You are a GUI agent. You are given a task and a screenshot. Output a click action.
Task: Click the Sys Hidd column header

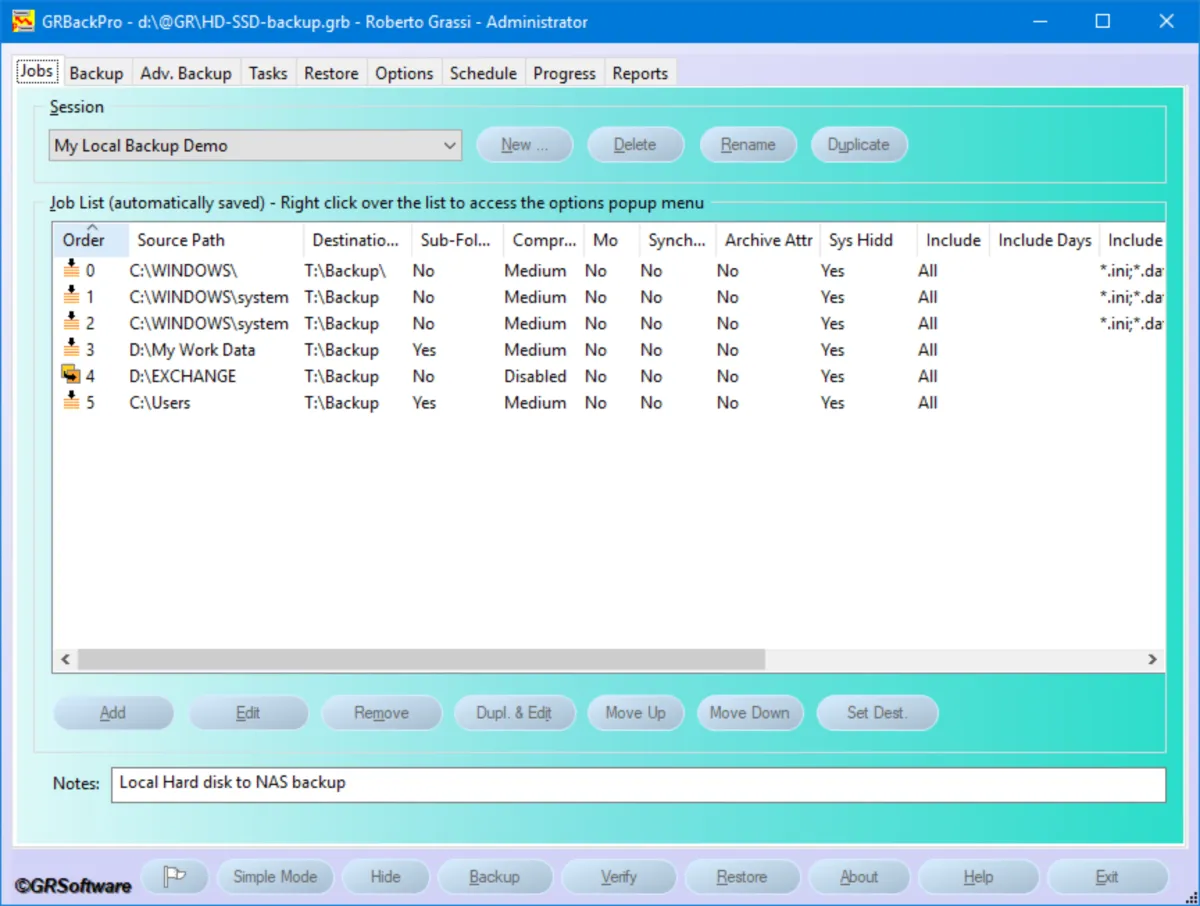tap(869, 240)
